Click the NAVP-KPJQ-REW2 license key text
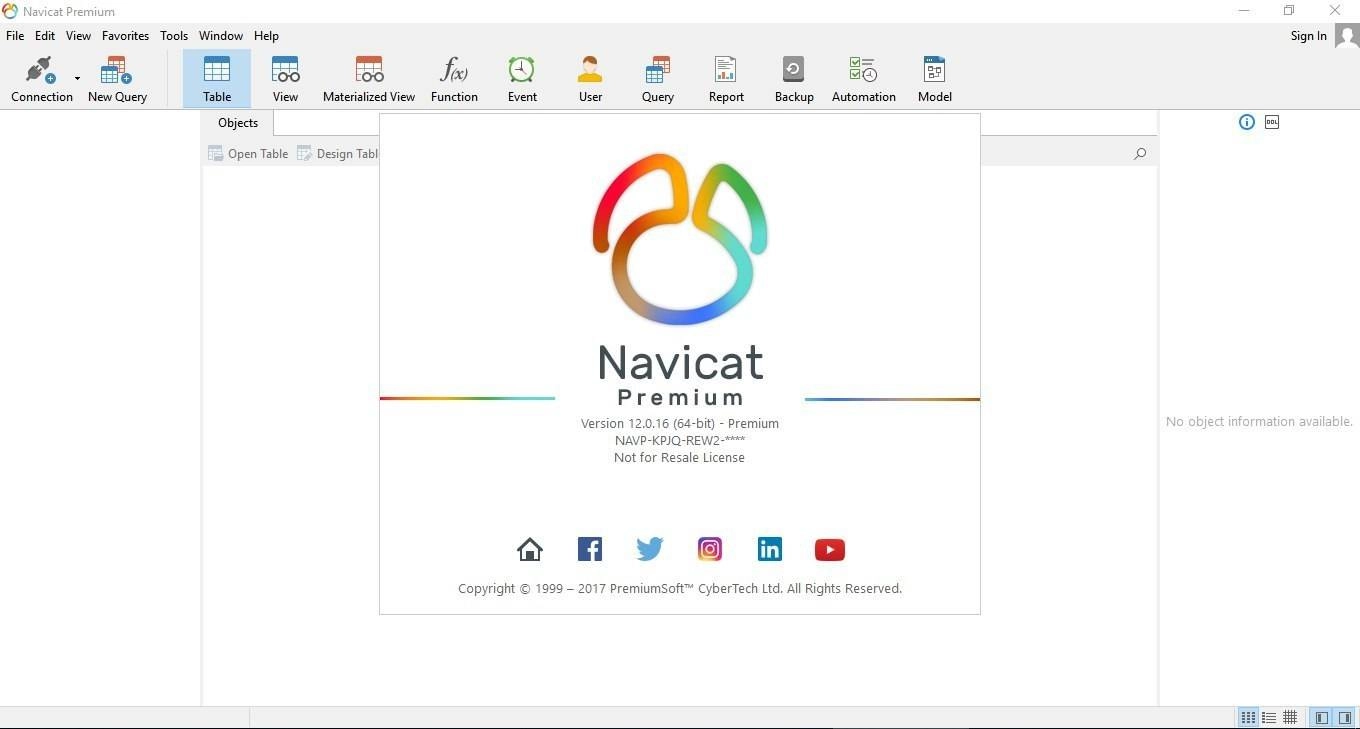This screenshot has width=1360, height=729. [680, 440]
